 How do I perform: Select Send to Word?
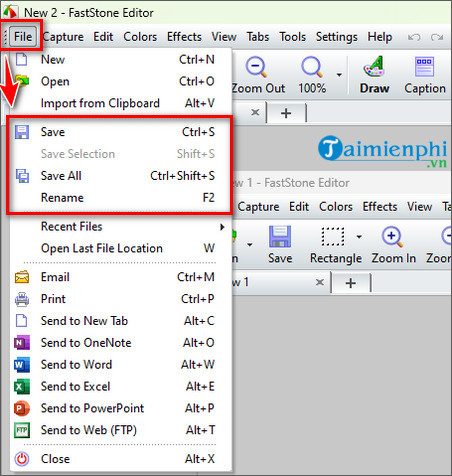pyautogui.click(x=120, y=365)
